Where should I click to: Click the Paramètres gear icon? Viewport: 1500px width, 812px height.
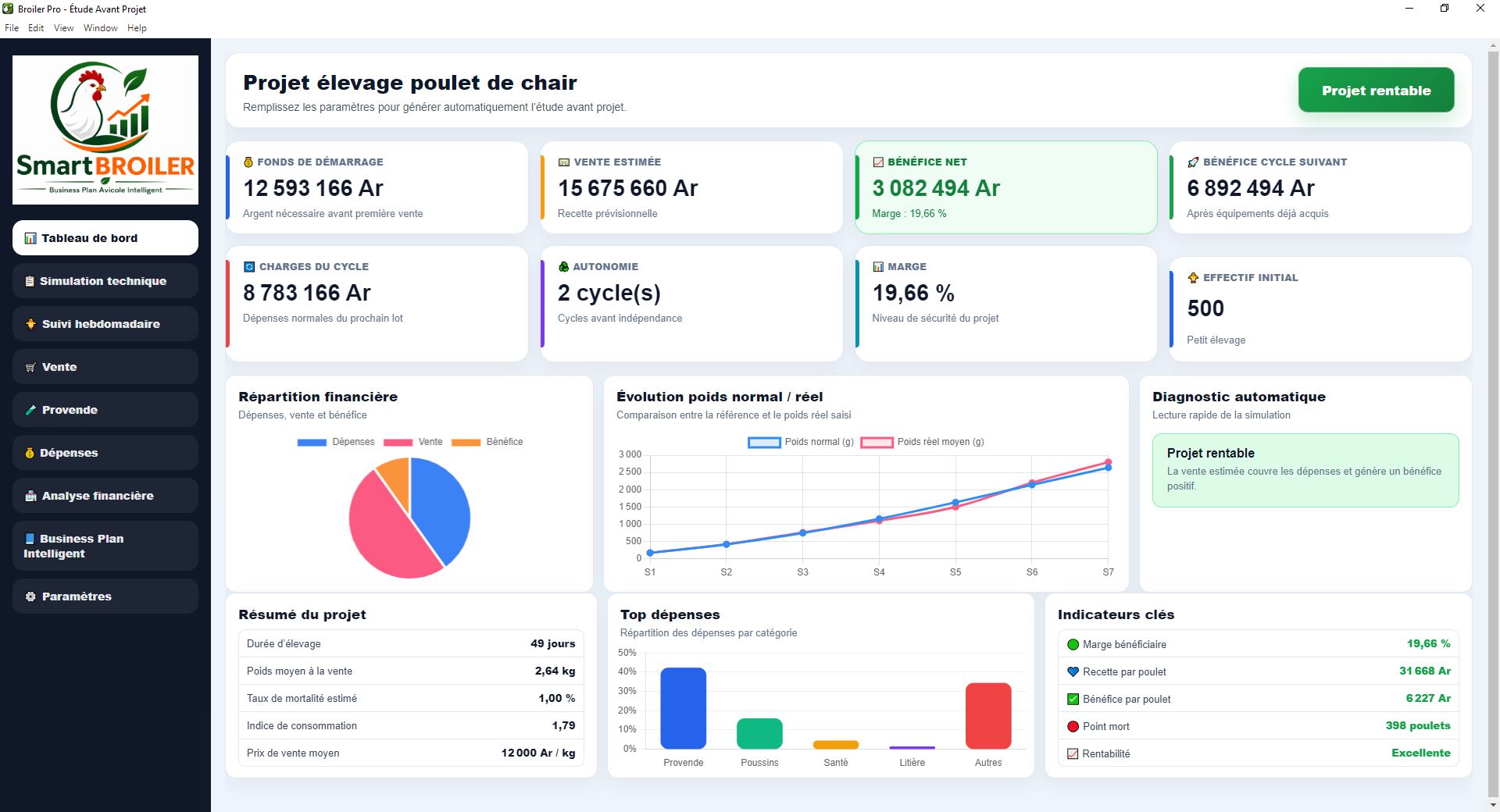coord(30,597)
